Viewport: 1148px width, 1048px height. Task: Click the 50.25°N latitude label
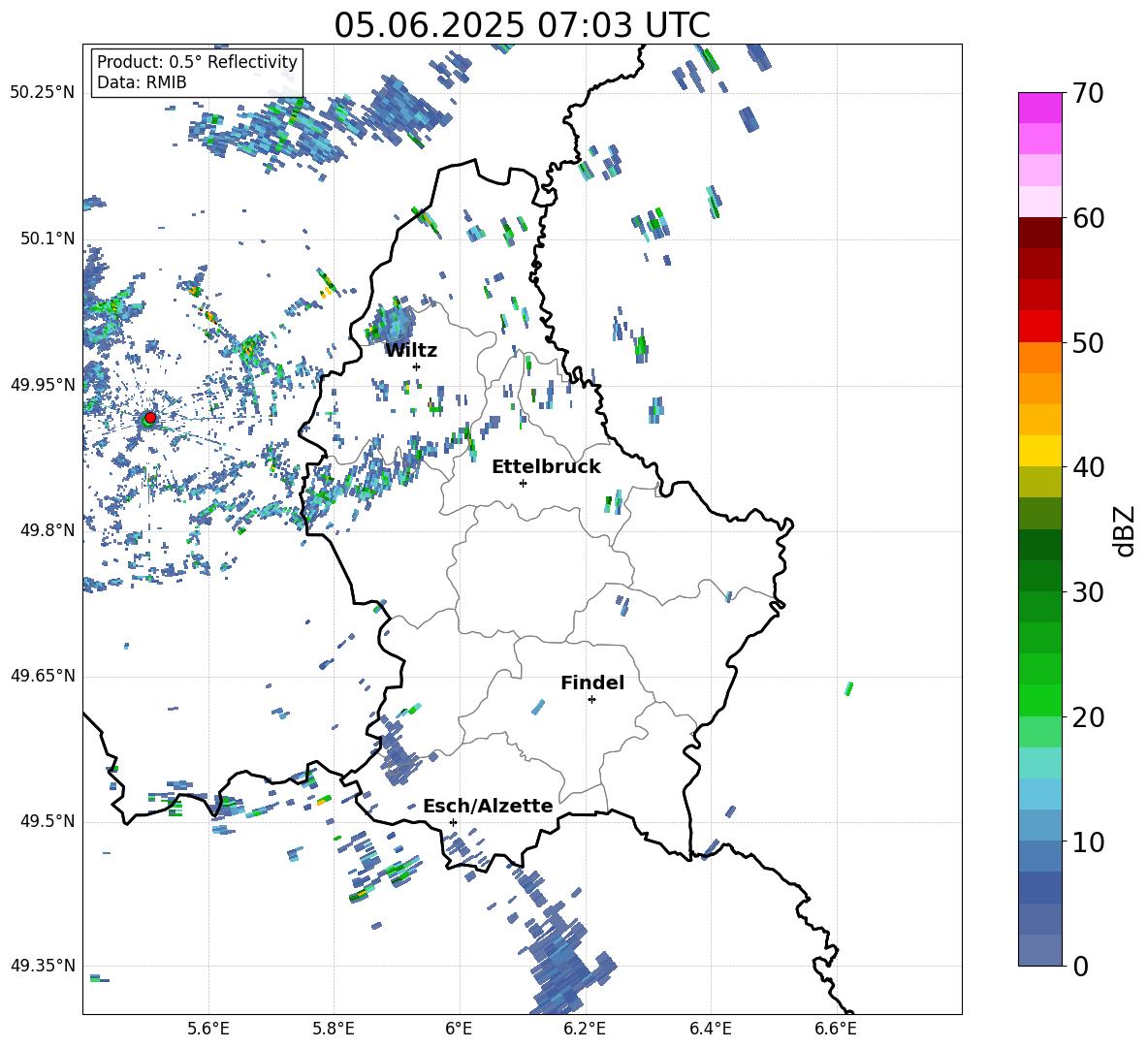(43, 93)
